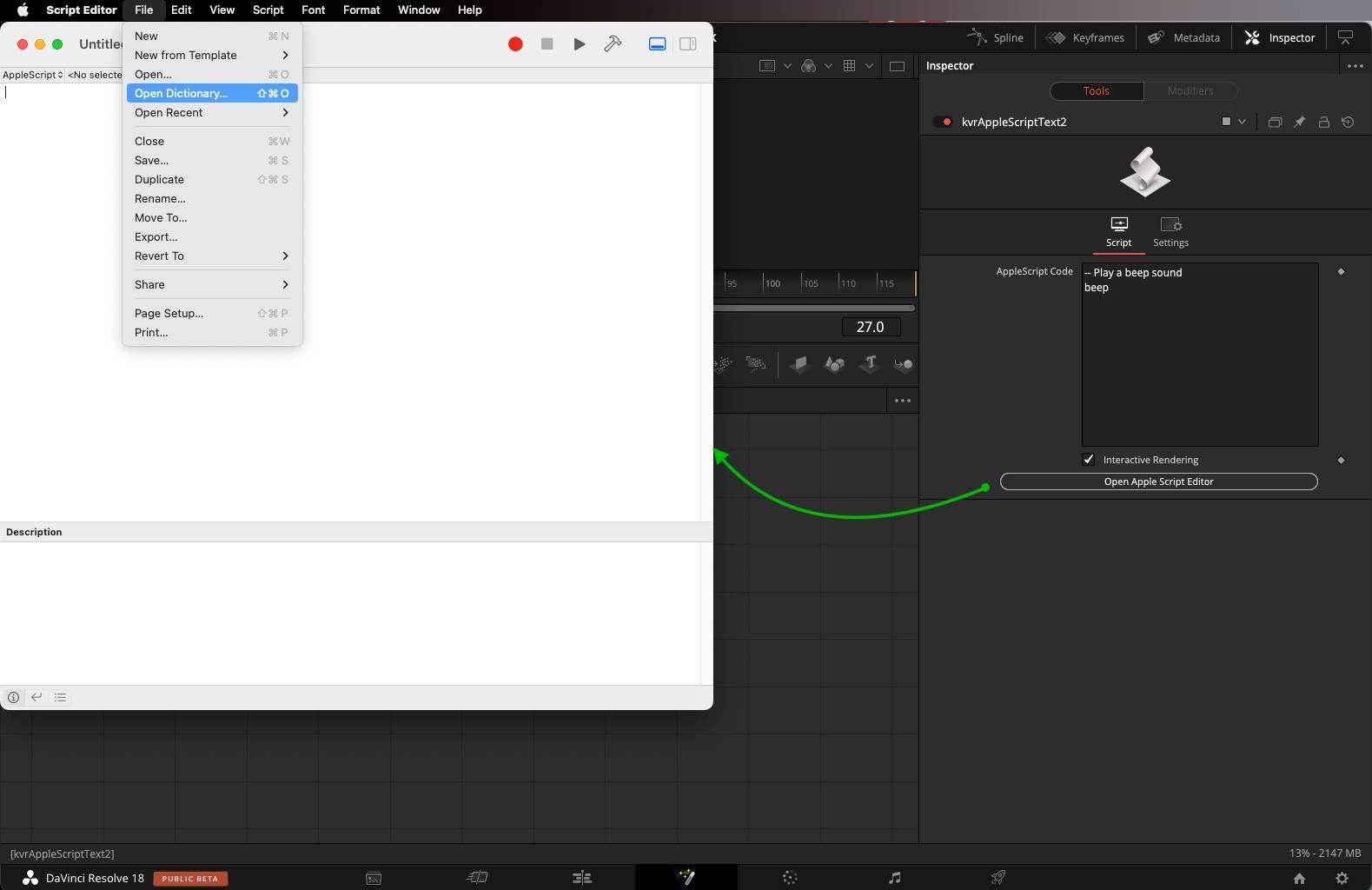Image resolution: width=1372 pixels, height=890 pixels.
Task: Show the log list icon at window bottom
Action: coord(60,697)
